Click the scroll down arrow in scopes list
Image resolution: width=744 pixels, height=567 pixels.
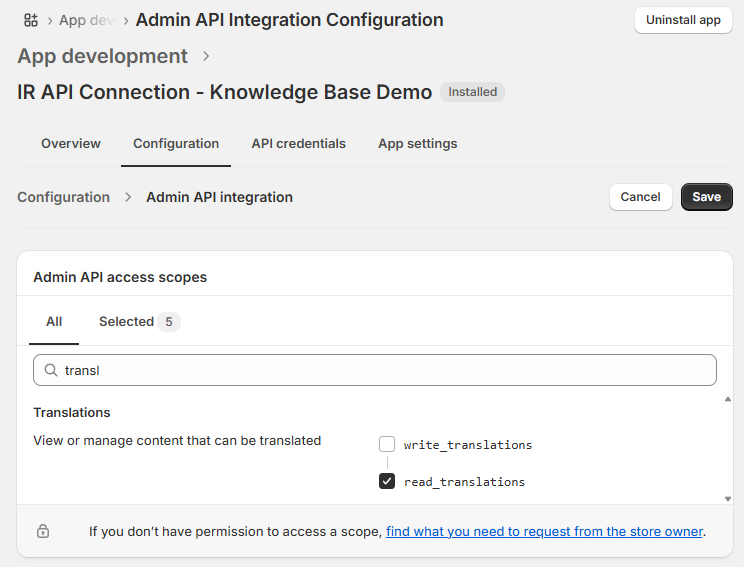point(727,497)
